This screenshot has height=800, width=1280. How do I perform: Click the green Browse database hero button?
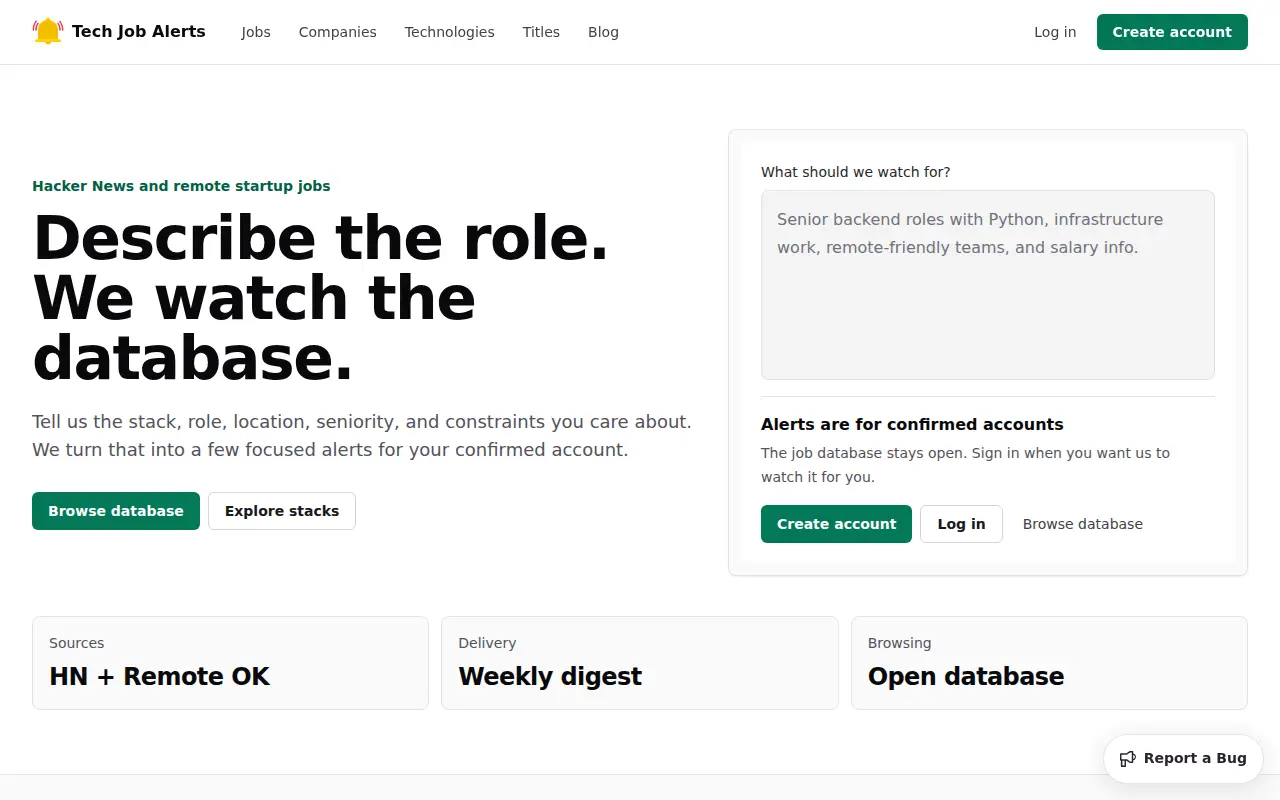pyautogui.click(x=116, y=511)
